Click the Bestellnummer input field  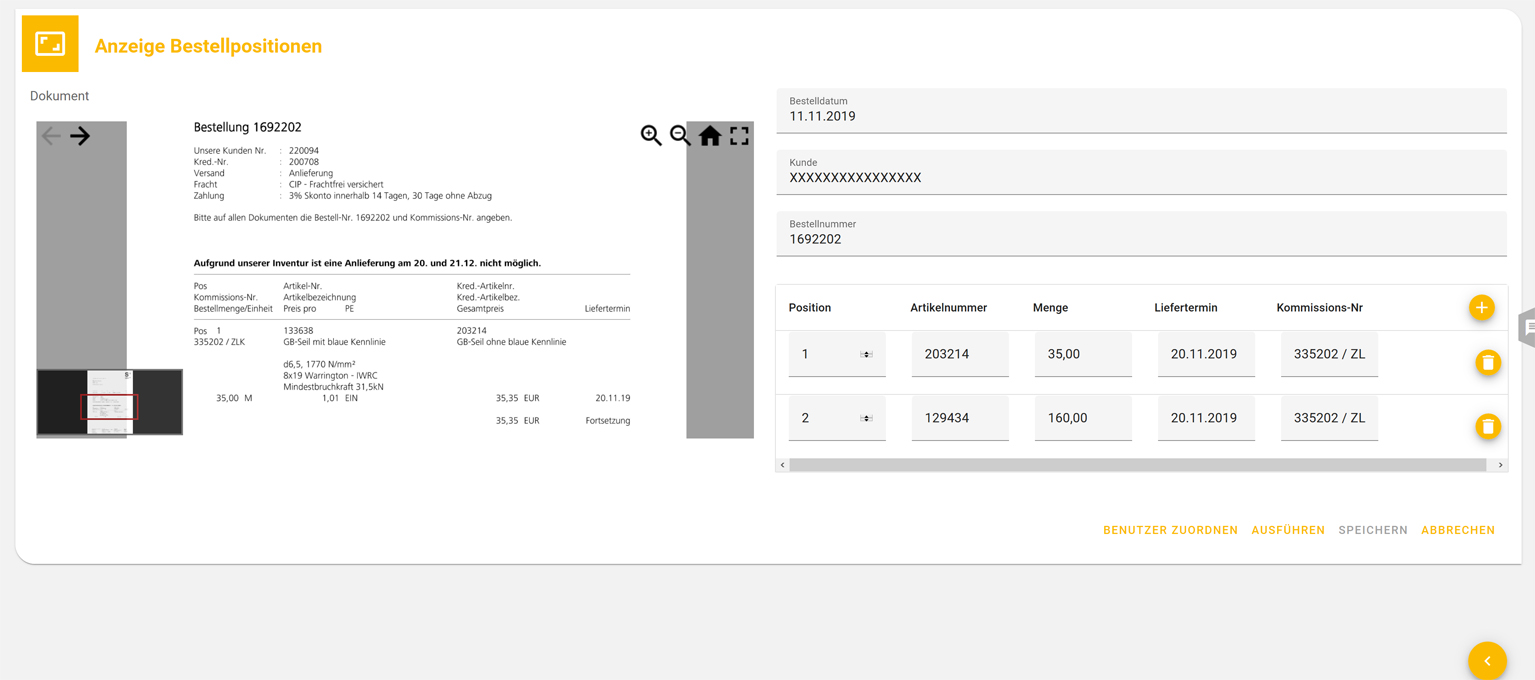click(x=1140, y=240)
